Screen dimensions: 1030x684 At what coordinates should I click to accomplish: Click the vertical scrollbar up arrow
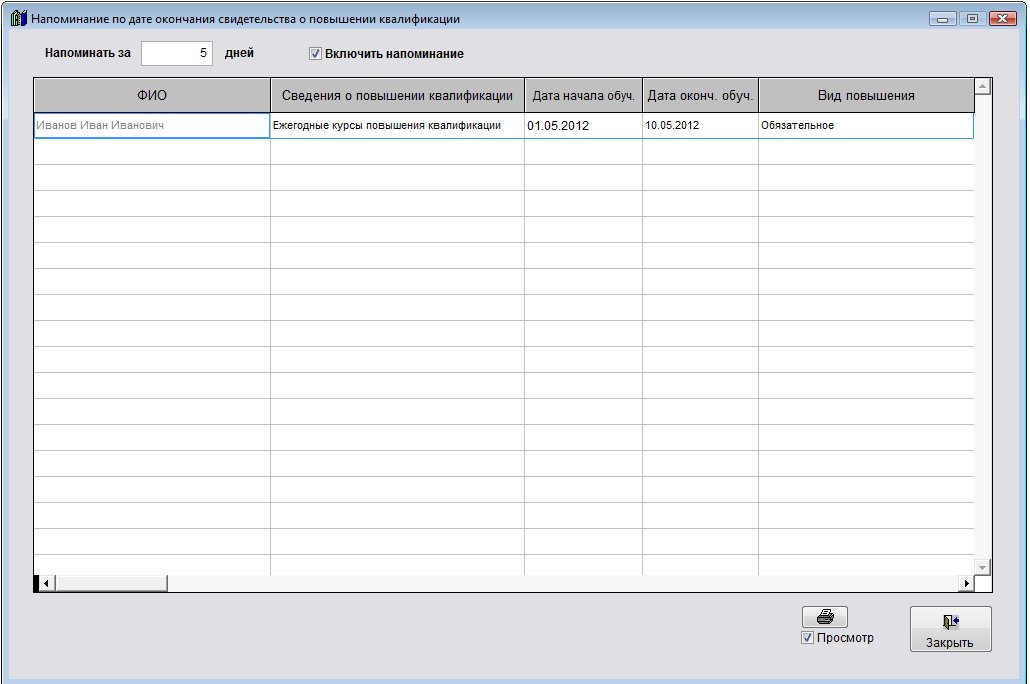(982, 87)
